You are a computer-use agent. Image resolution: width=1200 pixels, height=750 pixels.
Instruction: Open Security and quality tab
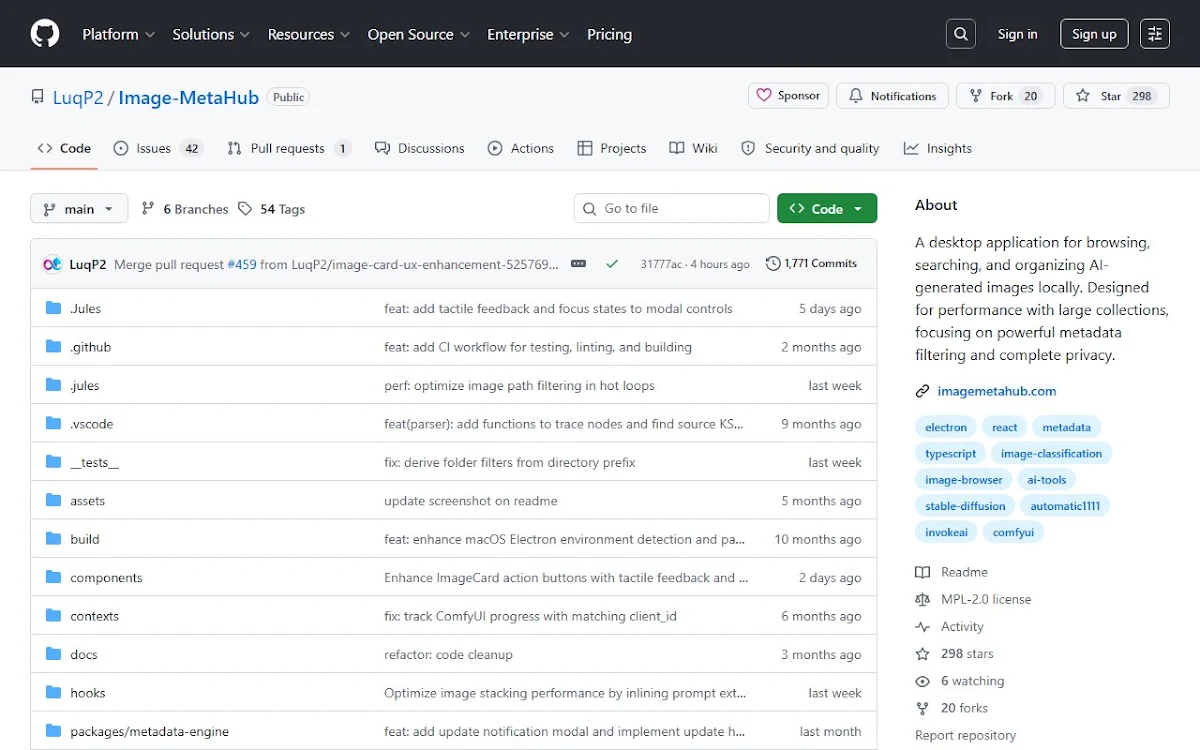click(x=810, y=148)
